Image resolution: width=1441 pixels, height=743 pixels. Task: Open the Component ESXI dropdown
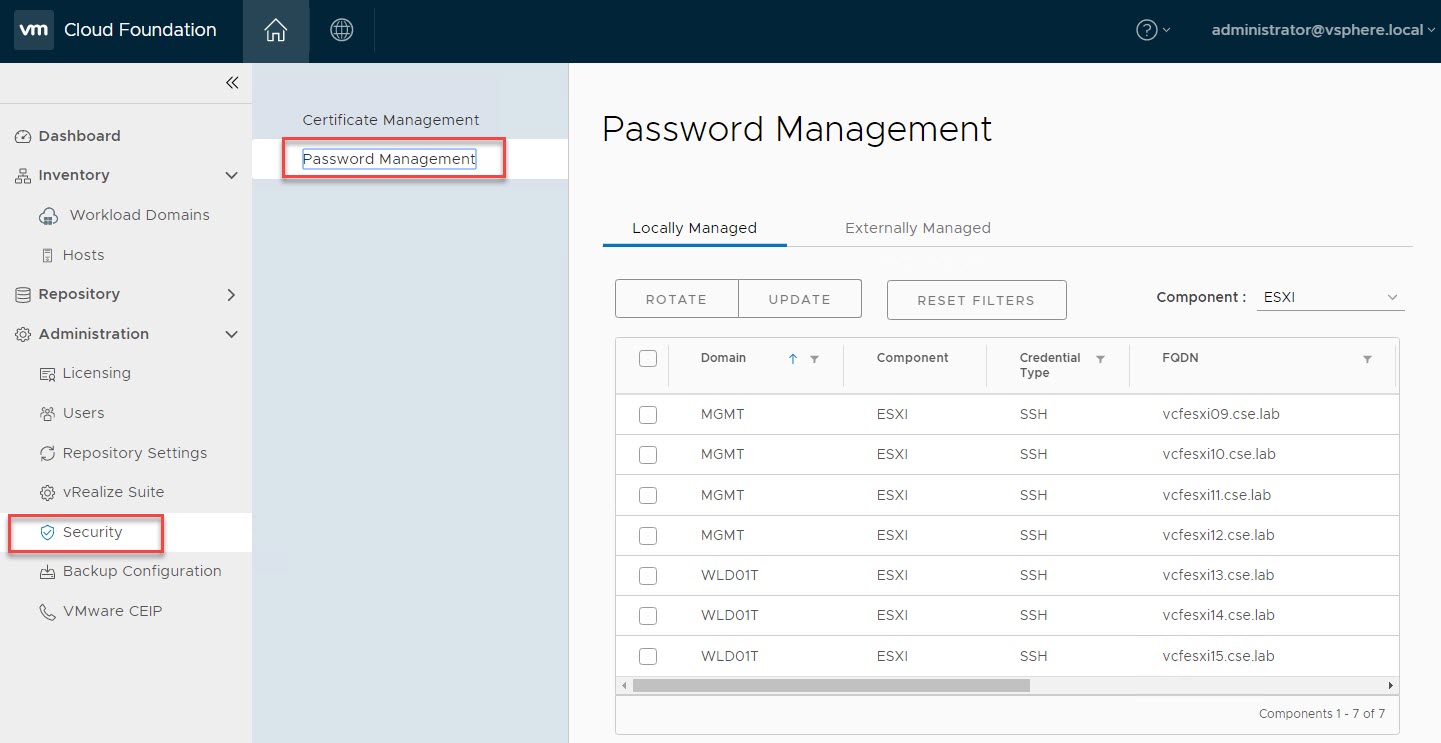(x=1330, y=298)
